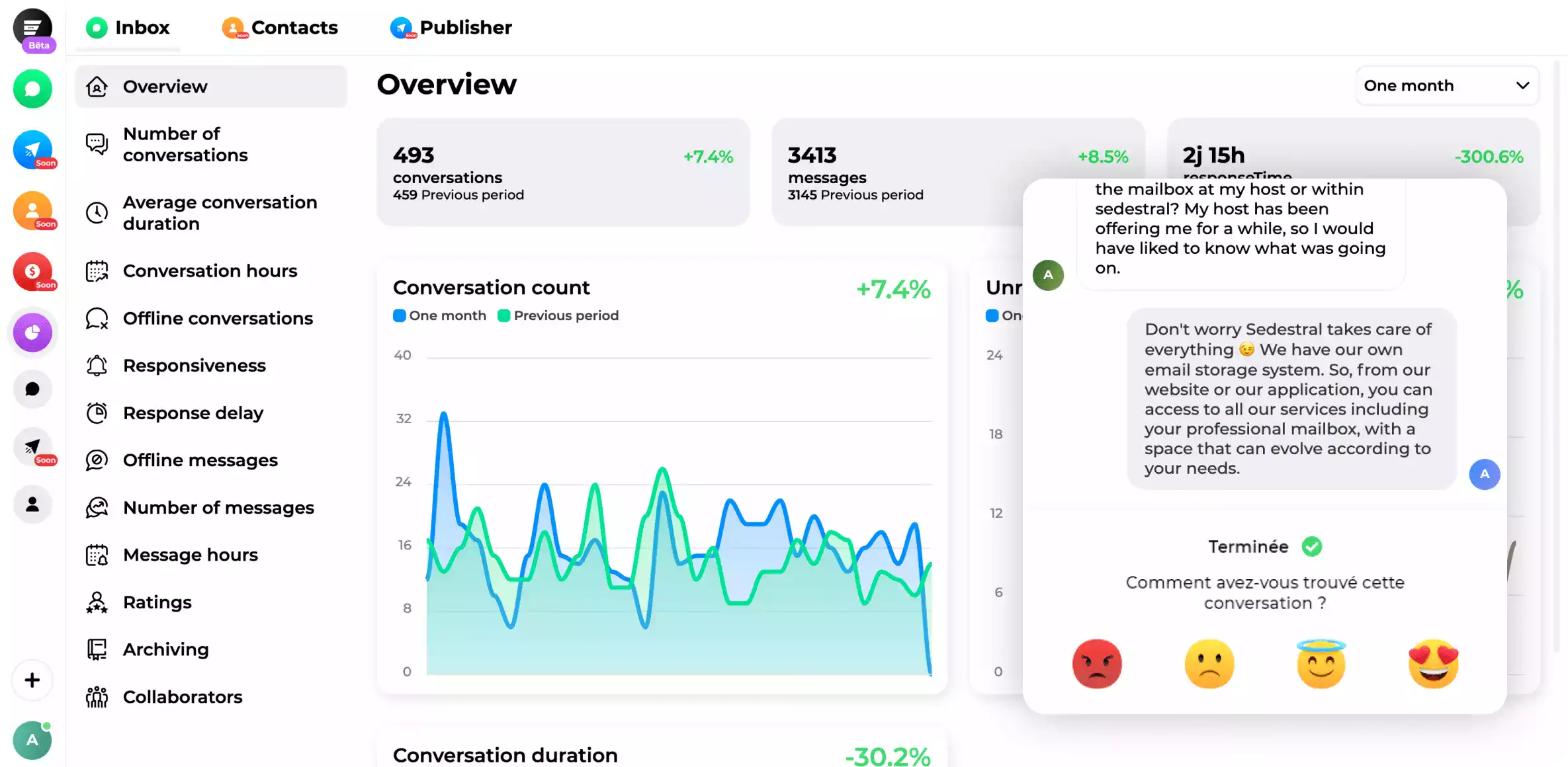This screenshot has width=1568, height=767.
Task: Click the Number of conversations icon
Action: (97, 143)
